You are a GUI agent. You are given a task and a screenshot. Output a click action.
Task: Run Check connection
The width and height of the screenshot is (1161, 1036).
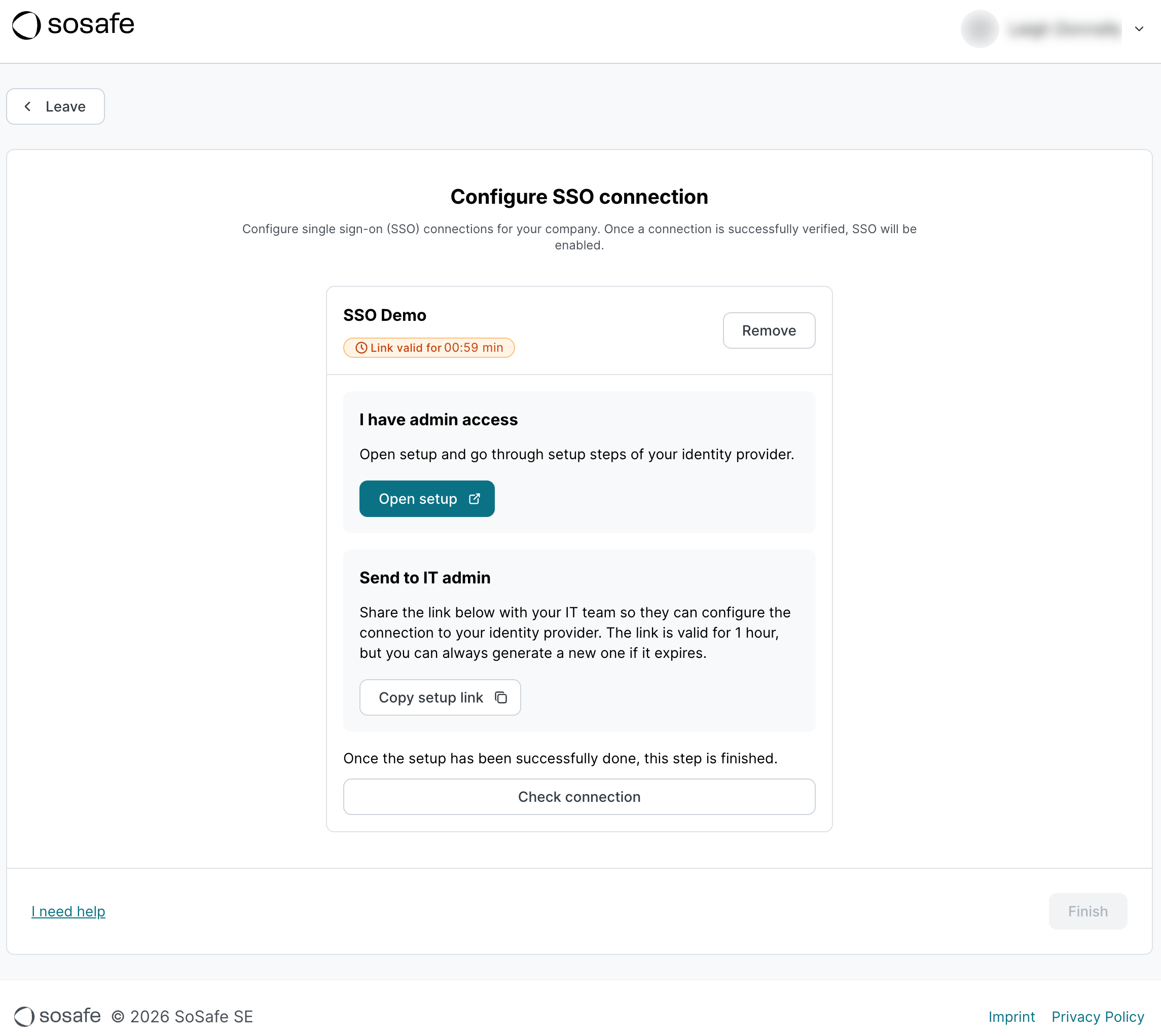tap(579, 796)
